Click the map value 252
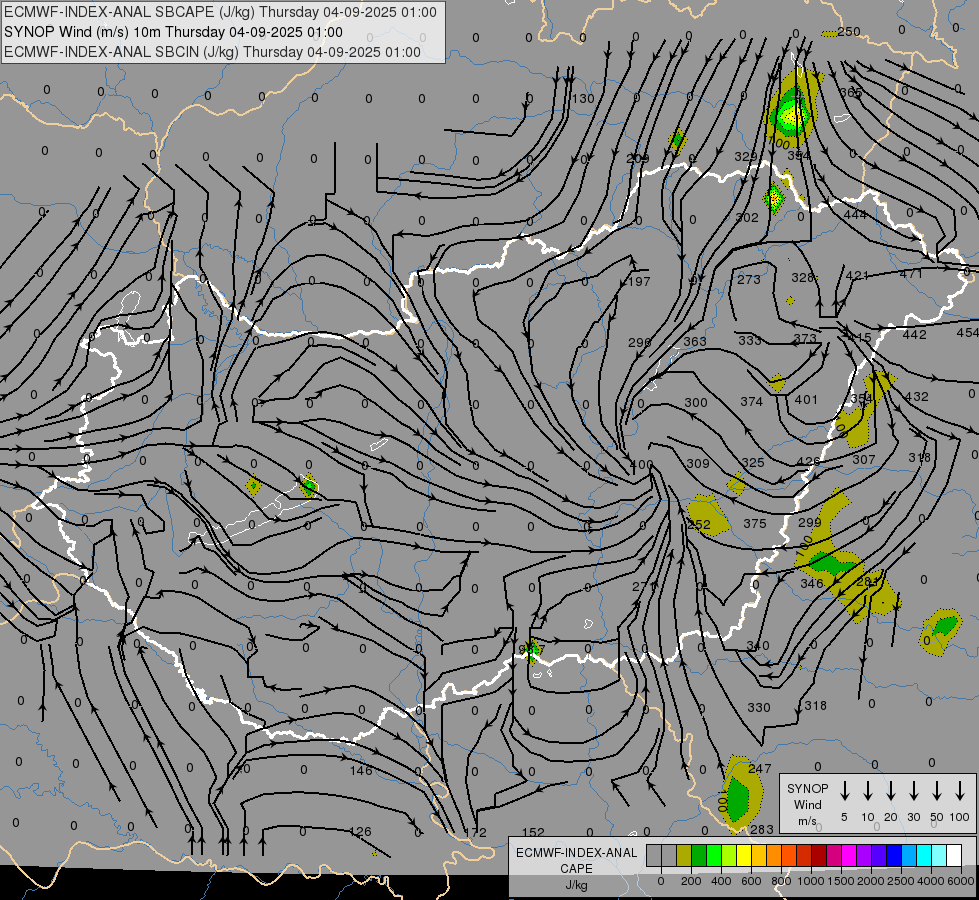This screenshot has width=979, height=900. pyautogui.click(x=699, y=525)
